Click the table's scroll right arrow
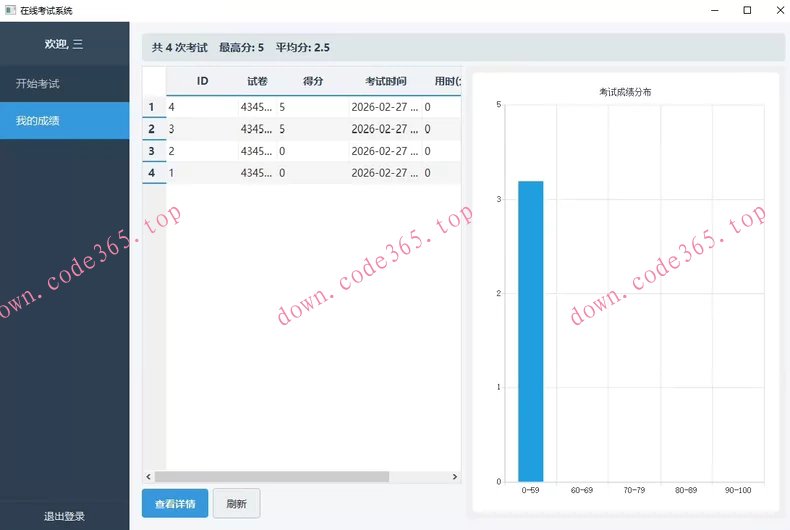The width and height of the screenshot is (790, 530). point(455,477)
